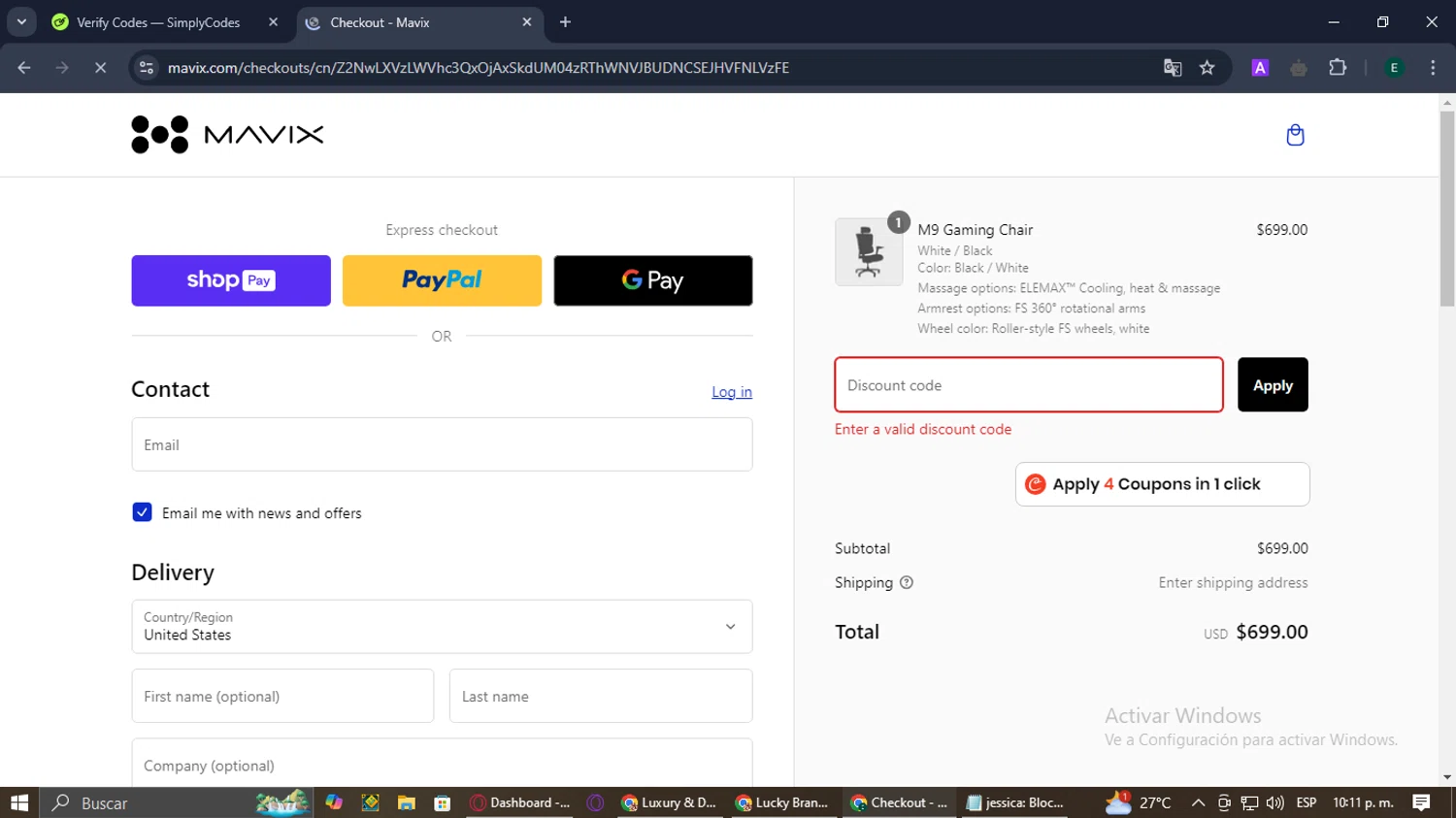Open Copilot icon in taskbar
Viewport: 1456px width, 818px height.
pyautogui.click(x=334, y=802)
